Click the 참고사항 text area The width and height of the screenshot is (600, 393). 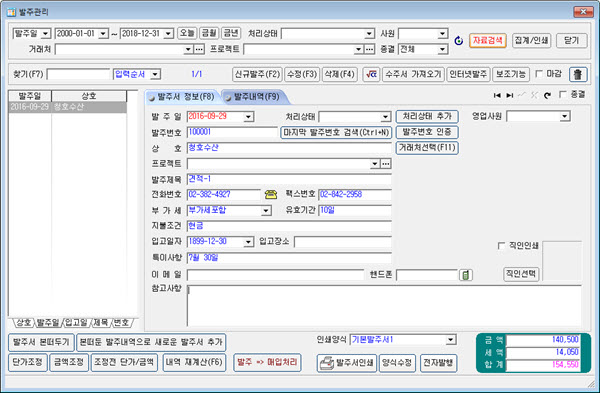(384, 306)
